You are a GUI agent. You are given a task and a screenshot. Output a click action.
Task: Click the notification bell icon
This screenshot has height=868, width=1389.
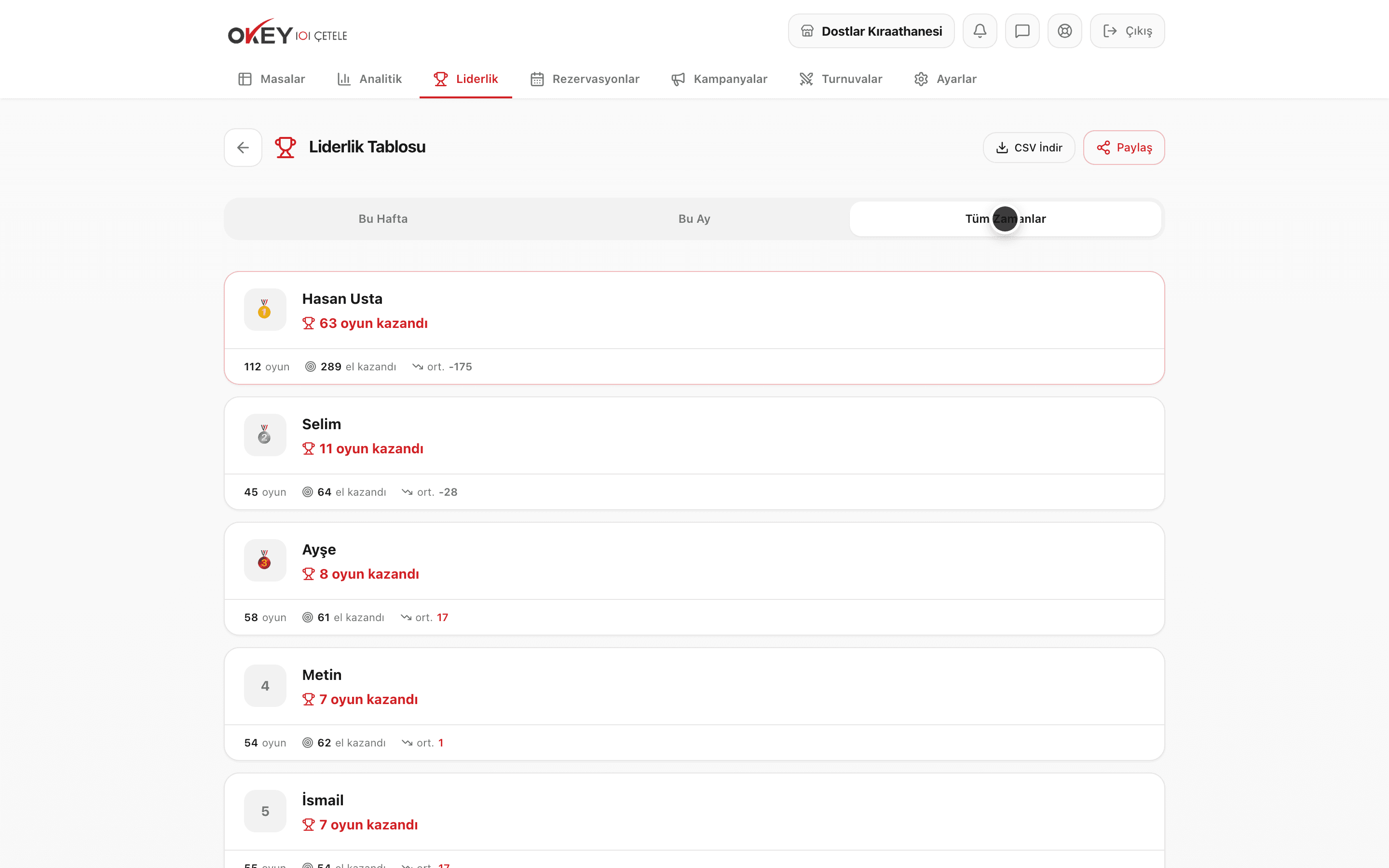click(980, 31)
